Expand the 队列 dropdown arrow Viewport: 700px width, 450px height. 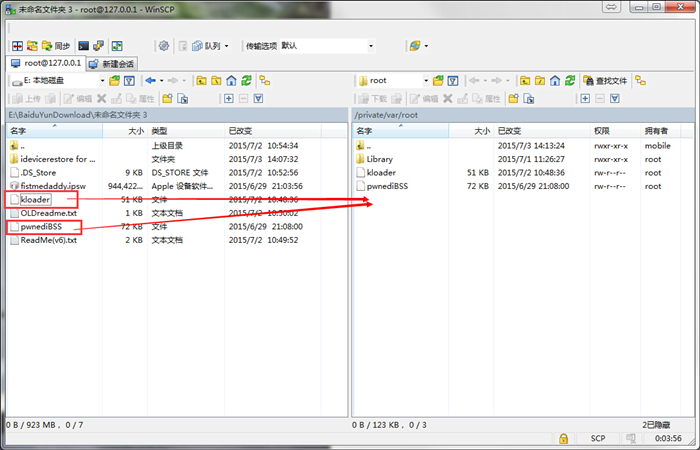click(226, 46)
